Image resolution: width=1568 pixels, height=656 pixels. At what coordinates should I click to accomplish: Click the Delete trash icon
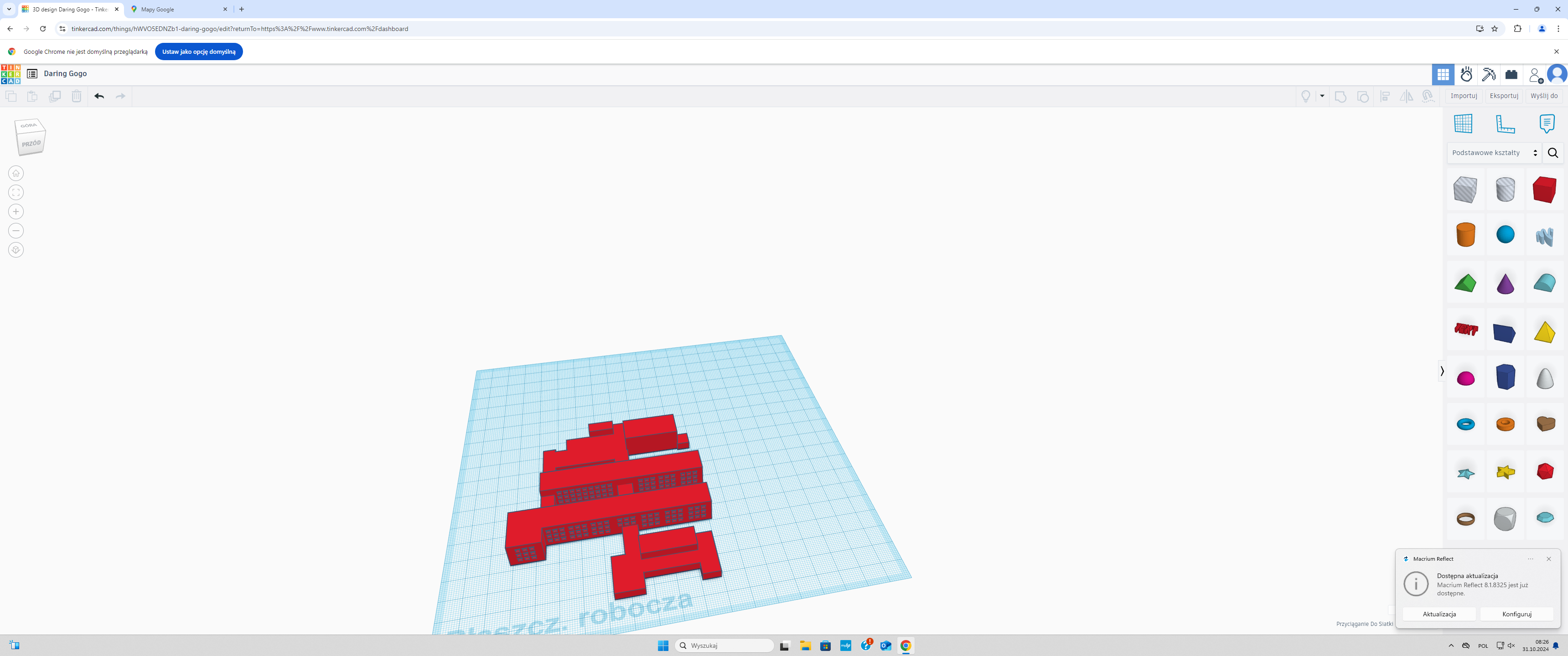click(x=77, y=96)
